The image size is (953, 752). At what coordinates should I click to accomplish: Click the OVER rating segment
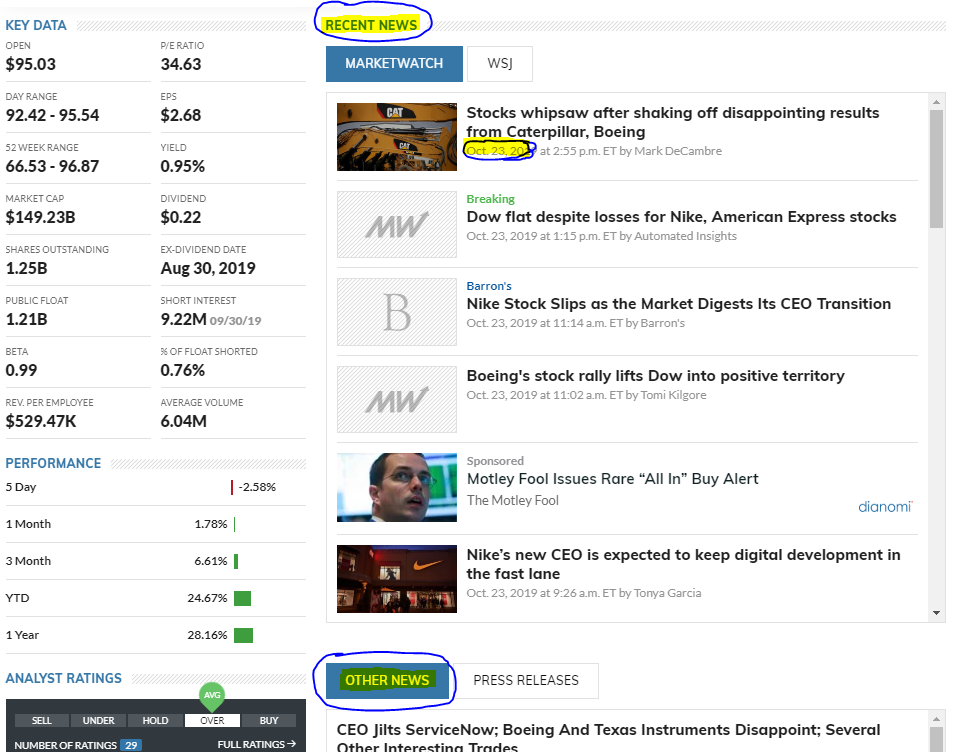coord(212,720)
